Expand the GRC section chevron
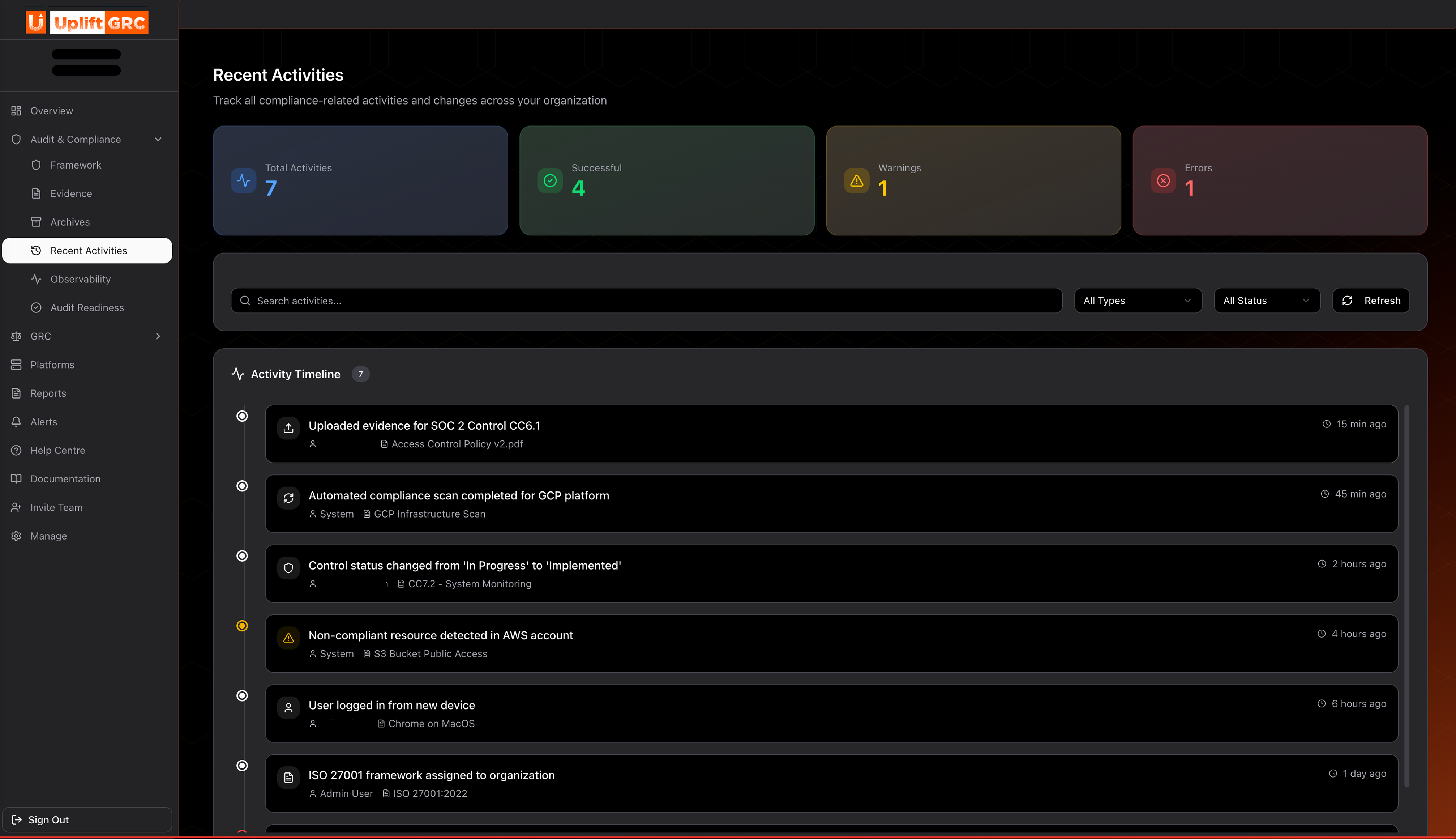 158,336
